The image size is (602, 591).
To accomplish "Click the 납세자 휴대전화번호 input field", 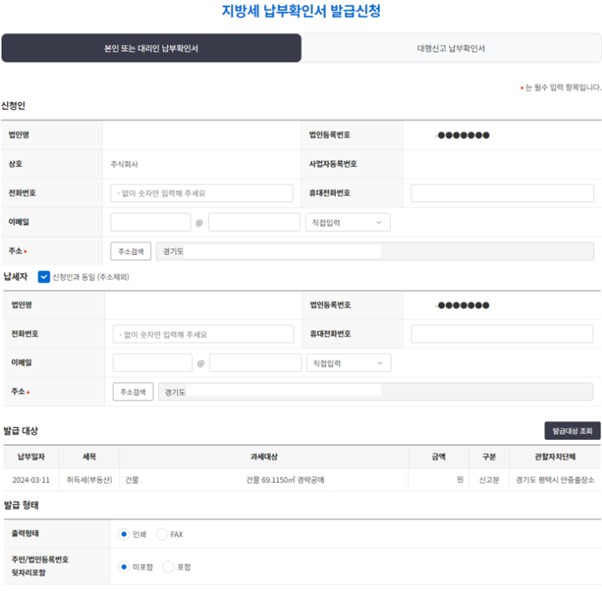I will 502,334.
